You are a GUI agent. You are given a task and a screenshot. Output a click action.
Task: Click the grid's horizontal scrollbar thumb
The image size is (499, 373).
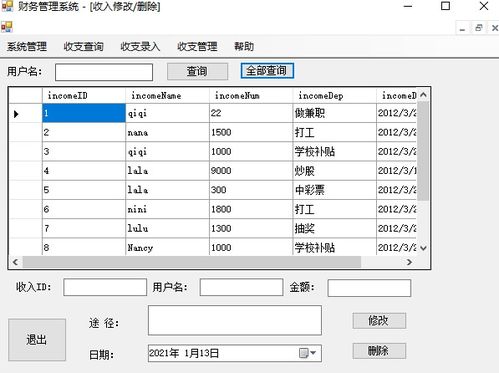(192, 262)
